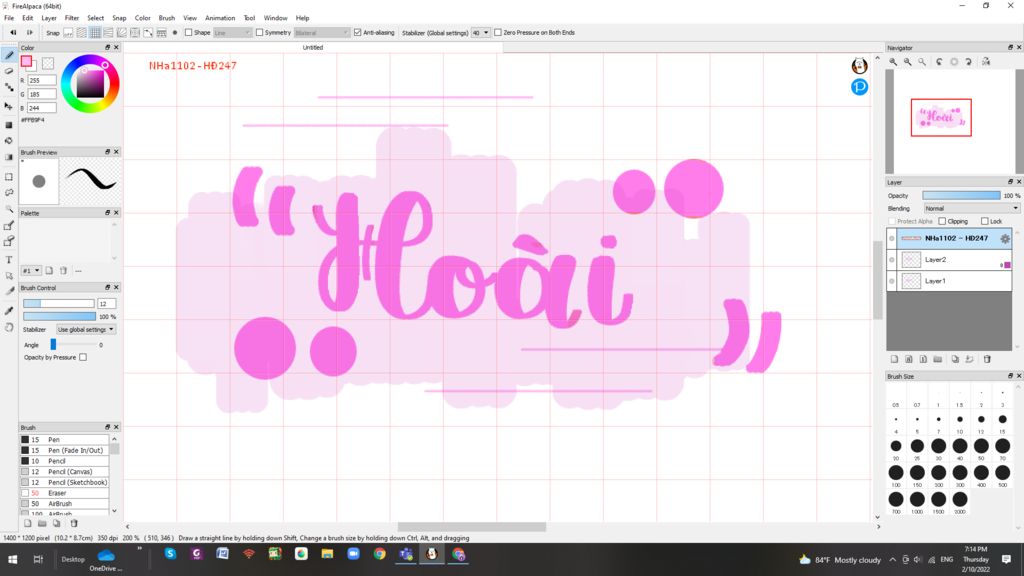This screenshot has height=576, width=1024.
Task: Delete the layer with trash icon
Action: pos(987,359)
